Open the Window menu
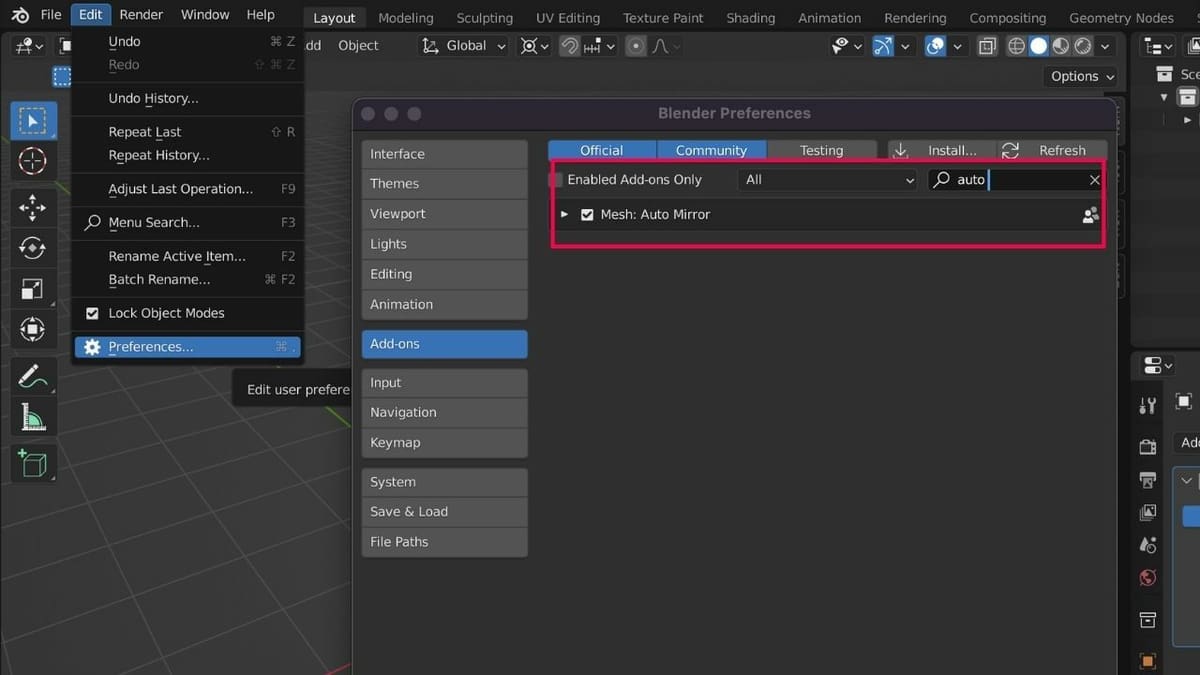 pos(206,15)
